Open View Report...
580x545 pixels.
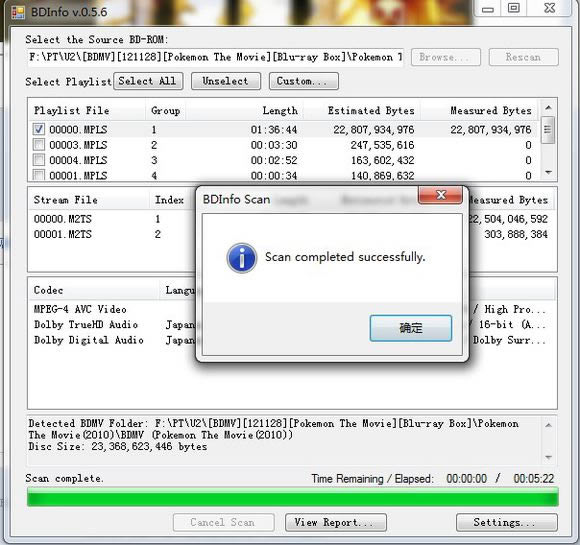[336, 522]
